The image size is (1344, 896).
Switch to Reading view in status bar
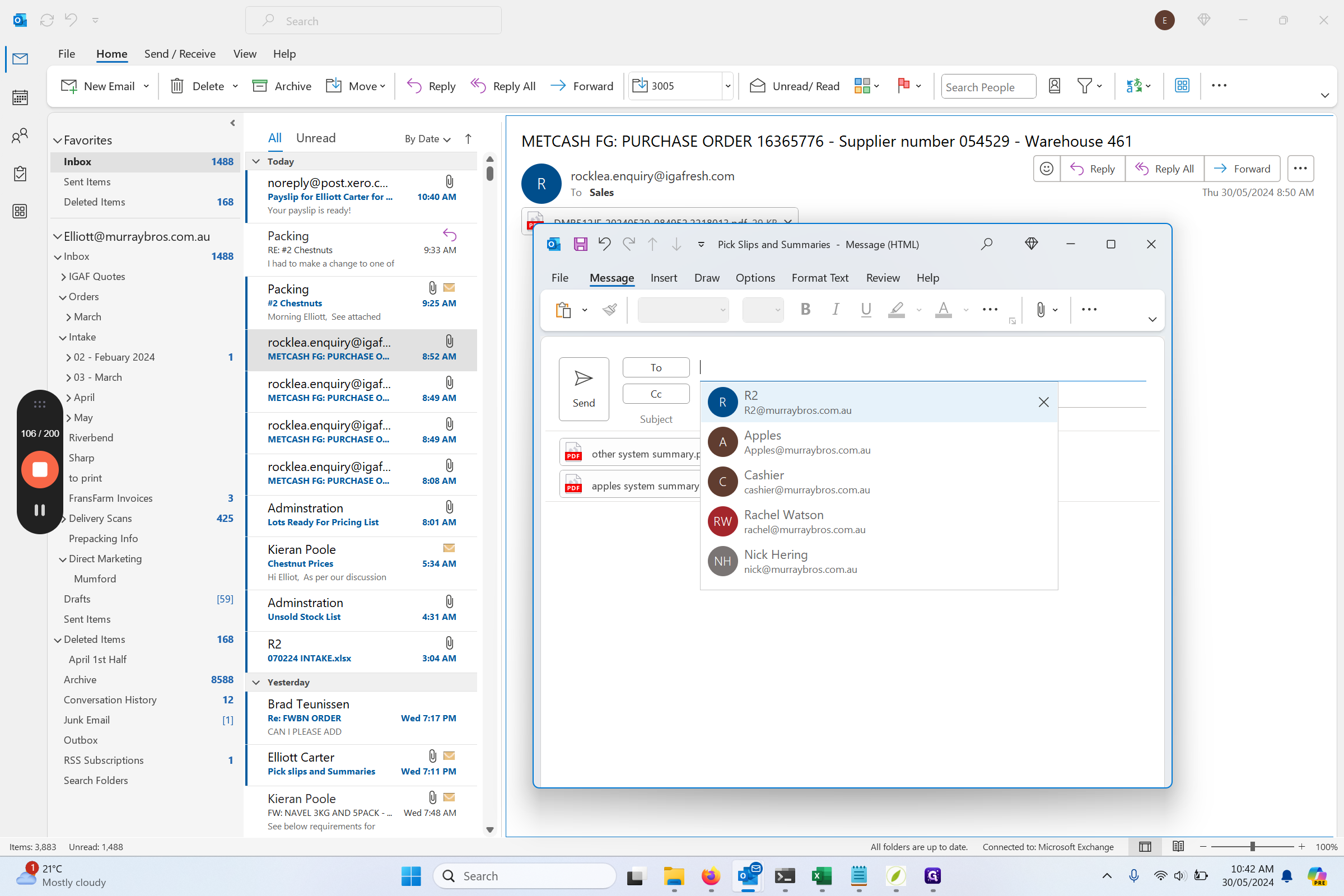point(1178,846)
